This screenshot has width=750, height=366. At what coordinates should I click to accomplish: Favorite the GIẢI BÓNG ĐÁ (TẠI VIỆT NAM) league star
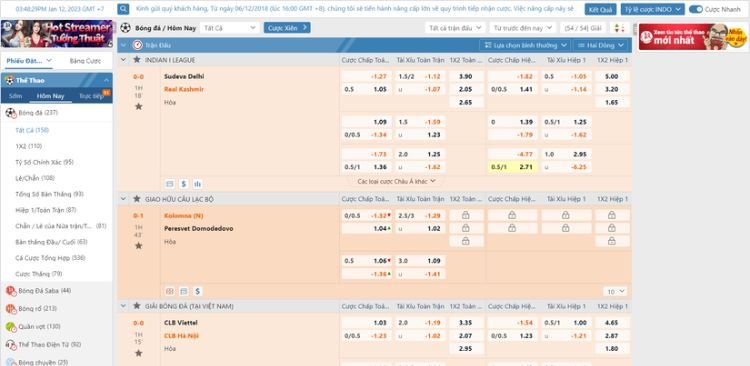pos(137,306)
